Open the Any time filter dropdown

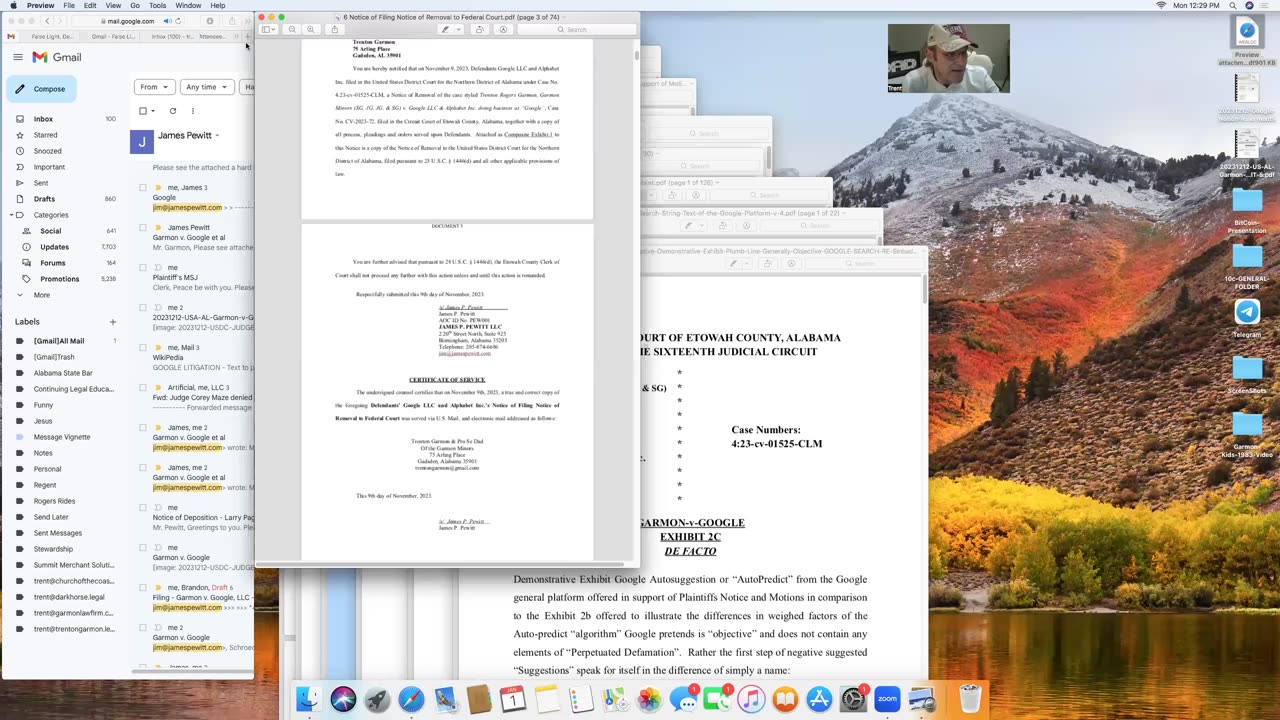pyautogui.click(x=207, y=87)
